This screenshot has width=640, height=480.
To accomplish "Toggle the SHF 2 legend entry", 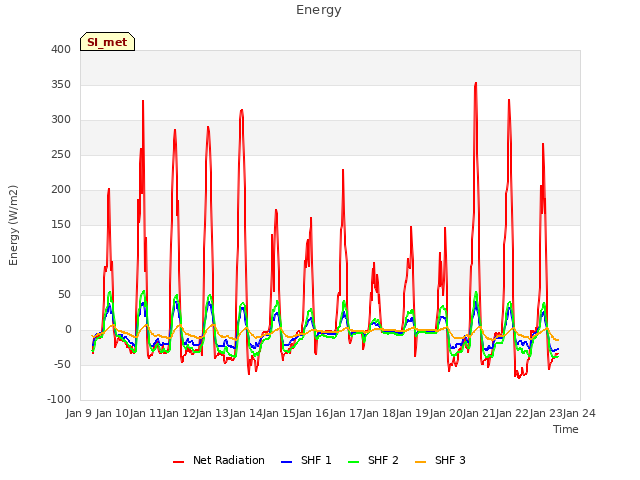I will (373, 460).
